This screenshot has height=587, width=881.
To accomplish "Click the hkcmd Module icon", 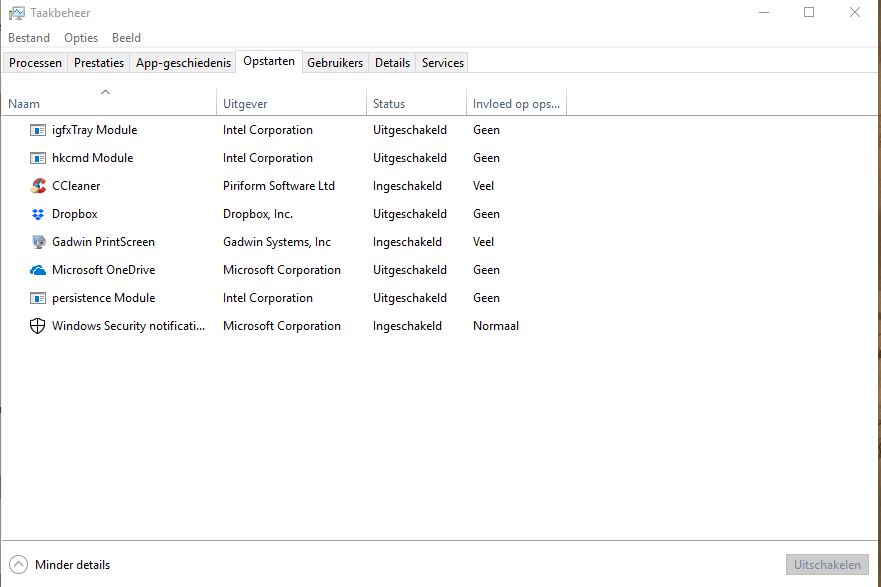I will click(38, 158).
